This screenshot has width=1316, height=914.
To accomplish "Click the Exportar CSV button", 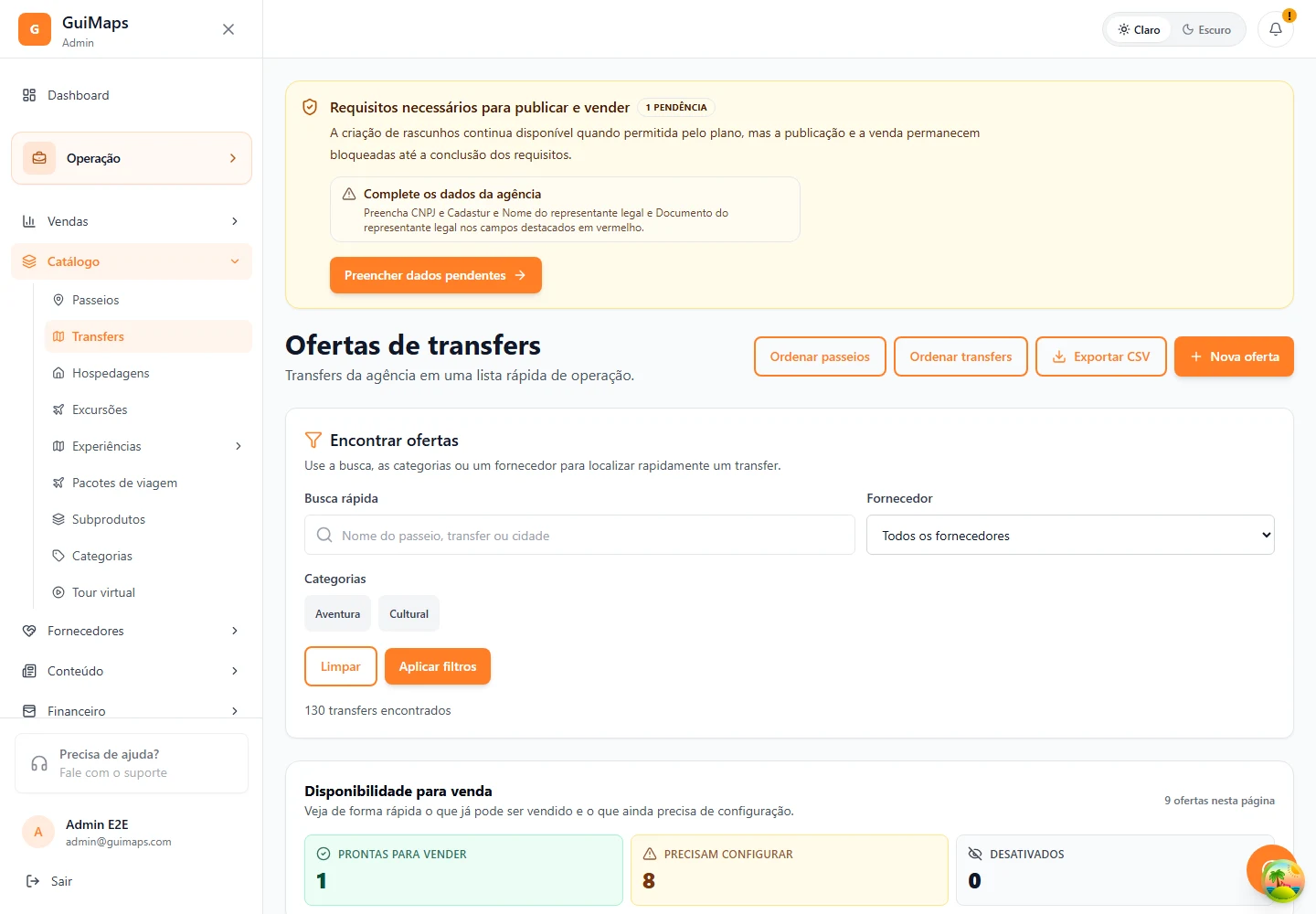I will coord(1101,356).
